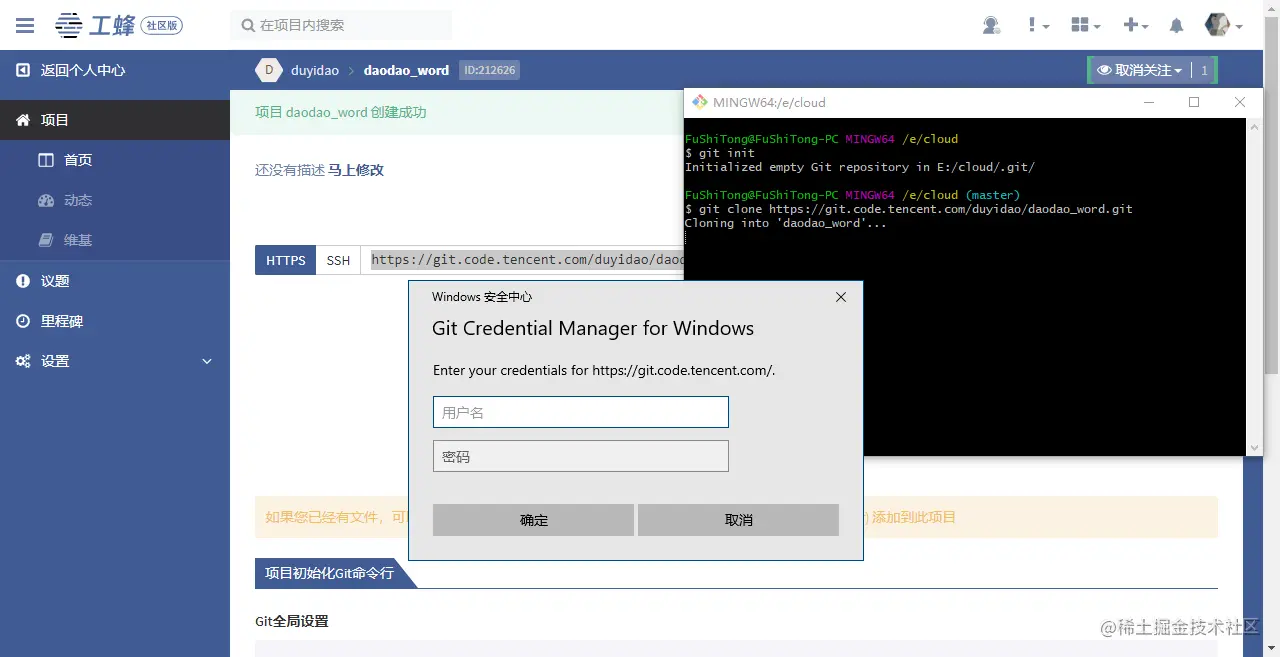Open the grid apps dropdown
Image resolution: width=1280 pixels, height=657 pixels.
(x=1085, y=25)
